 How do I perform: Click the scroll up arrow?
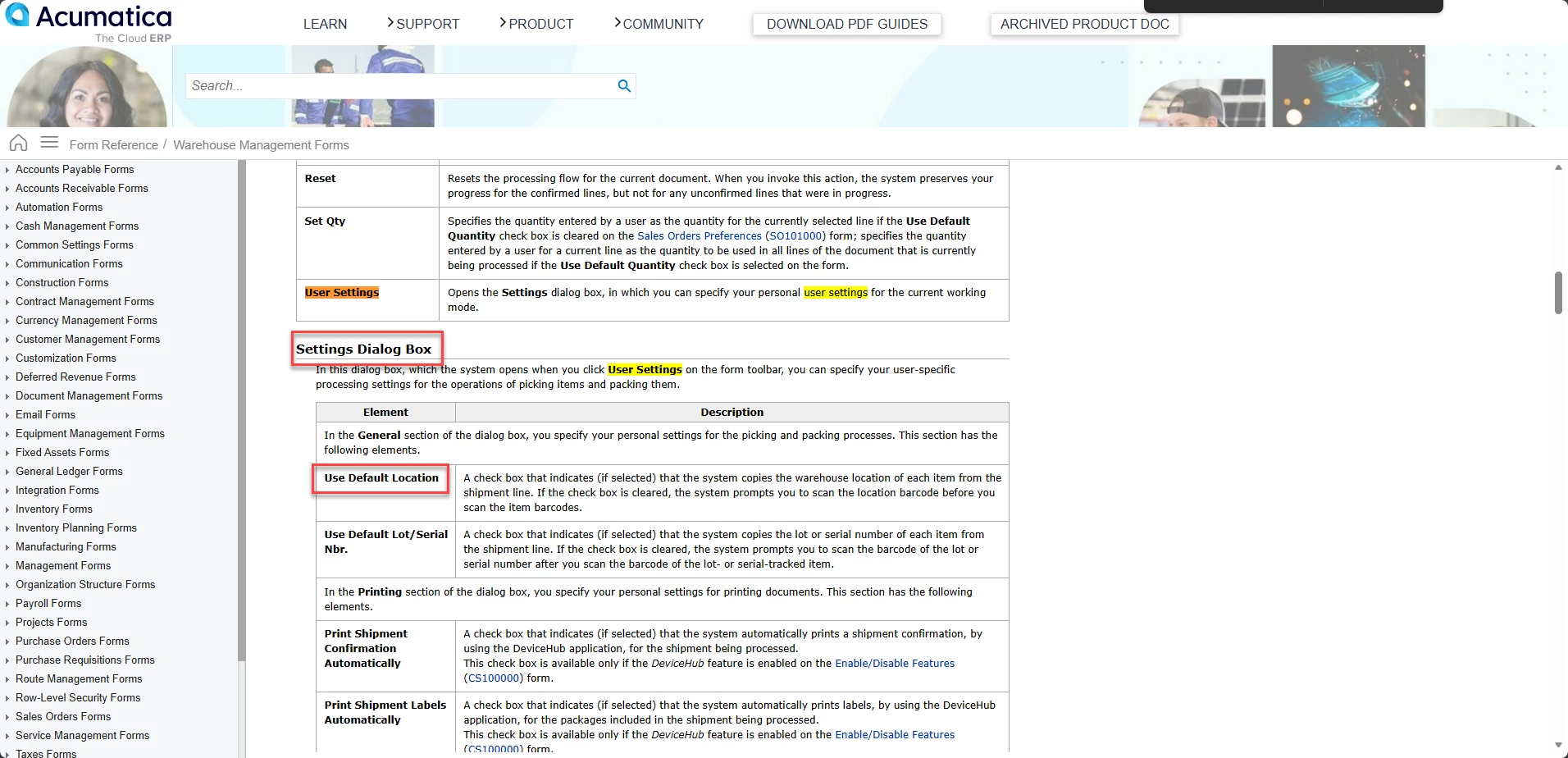point(1558,167)
